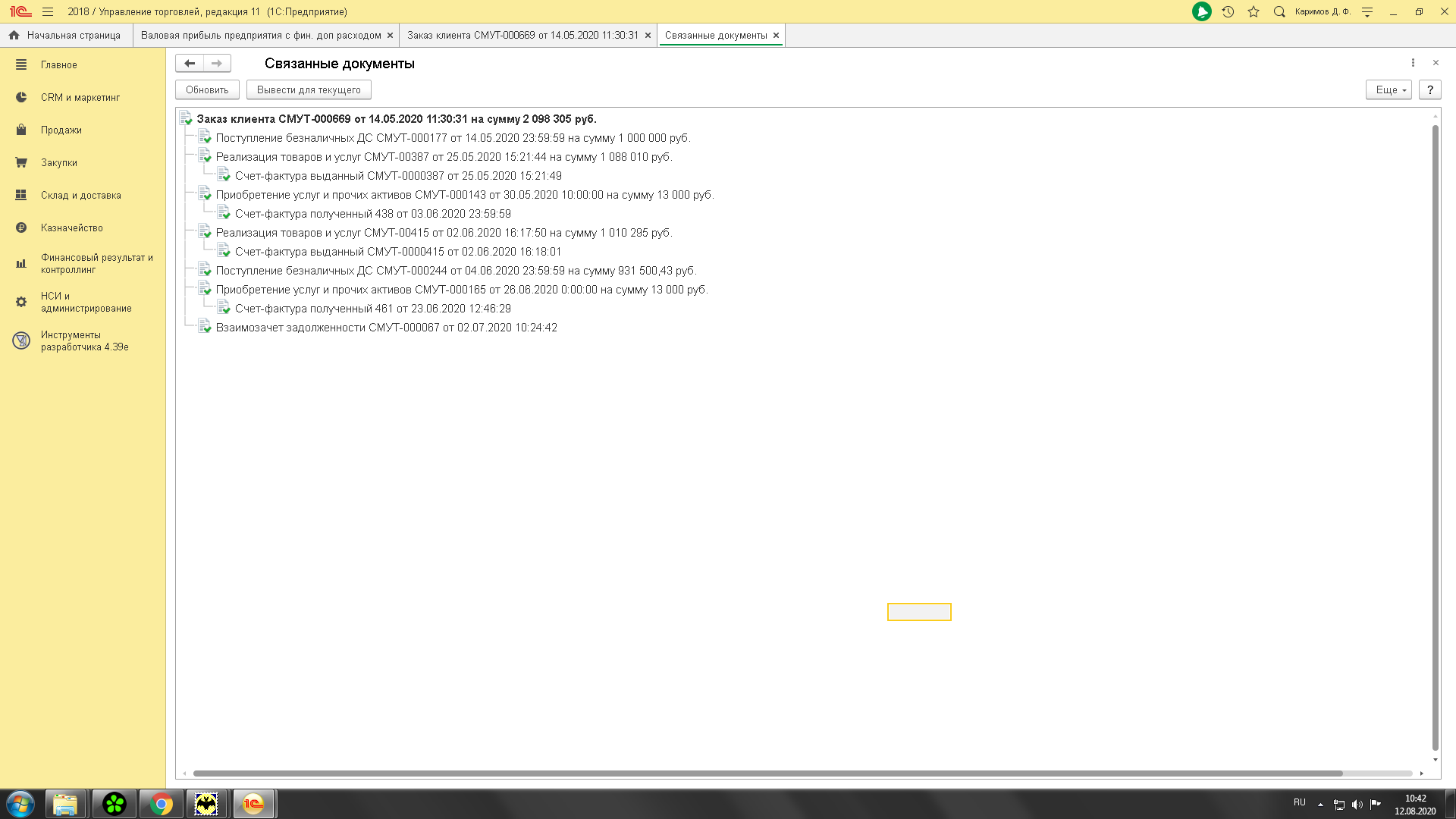Click Вывести для текущего button
The width and height of the screenshot is (1456, 819).
[x=309, y=90]
